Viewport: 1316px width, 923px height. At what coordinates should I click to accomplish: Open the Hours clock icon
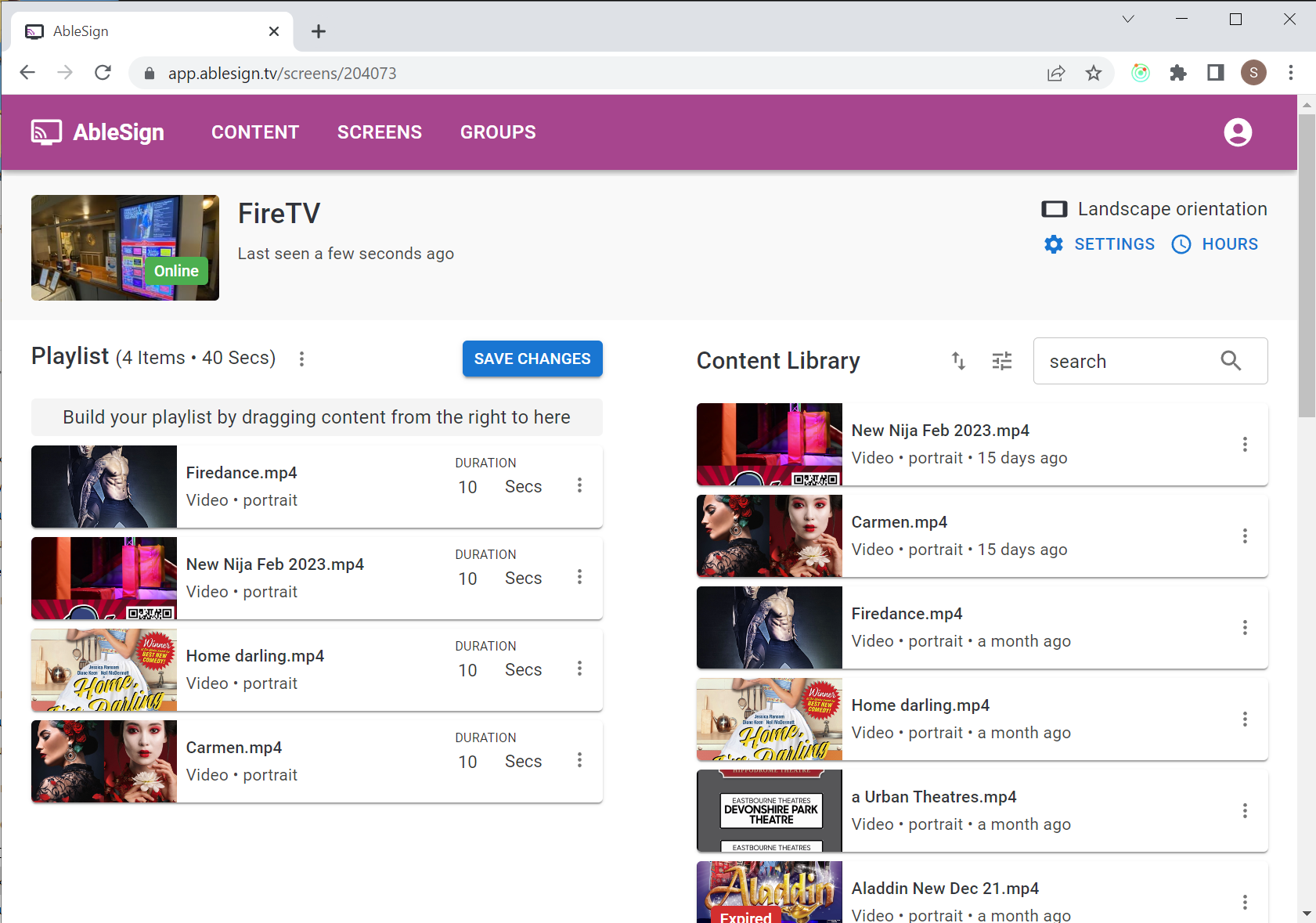(x=1181, y=244)
